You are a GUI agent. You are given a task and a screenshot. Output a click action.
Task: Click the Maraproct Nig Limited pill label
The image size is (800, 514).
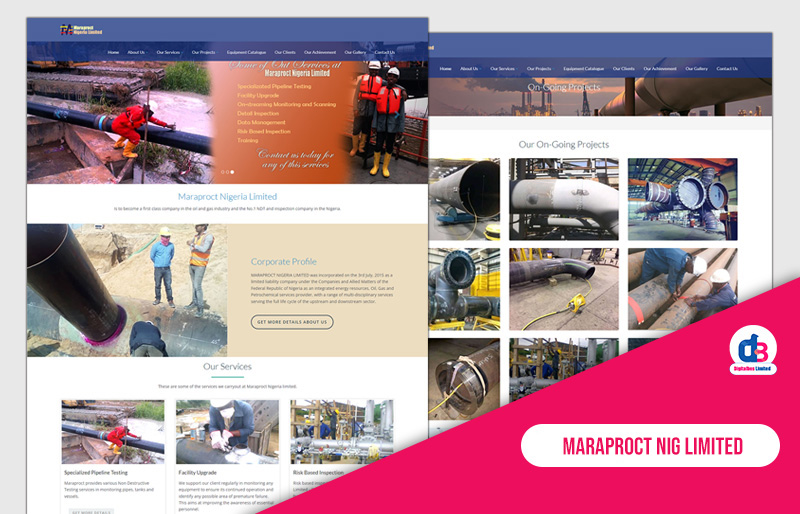tap(651, 446)
